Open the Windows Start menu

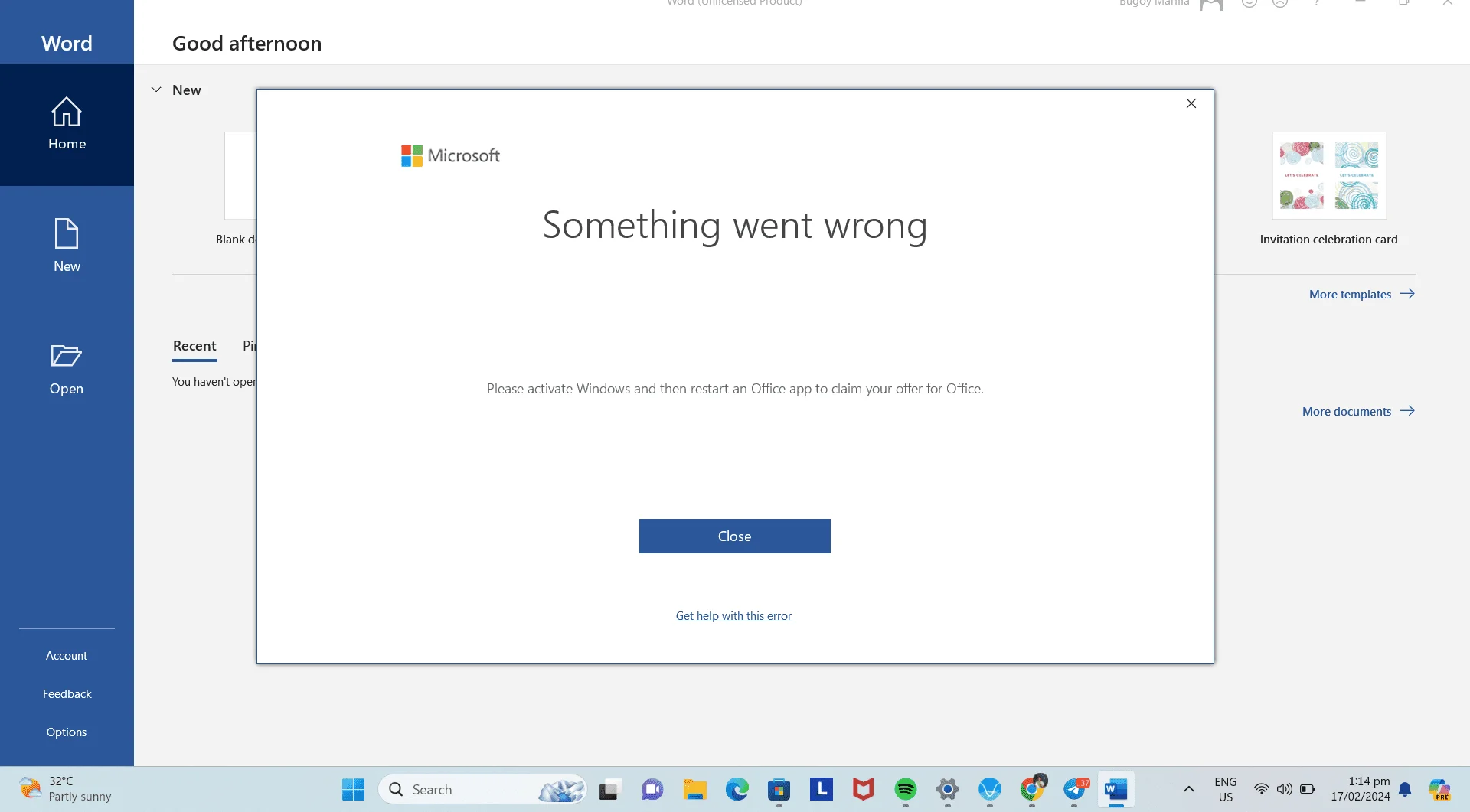(x=353, y=790)
